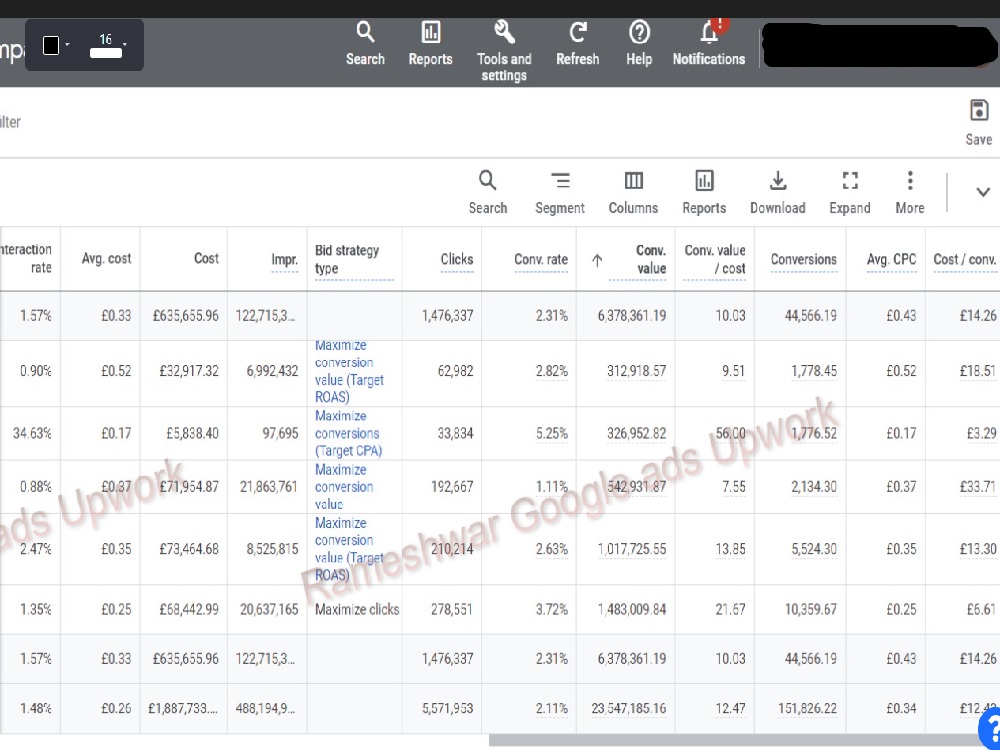Sort by the Conv. rate column header
The width and height of the screenshot is (1000, 750).
(541, 260)
